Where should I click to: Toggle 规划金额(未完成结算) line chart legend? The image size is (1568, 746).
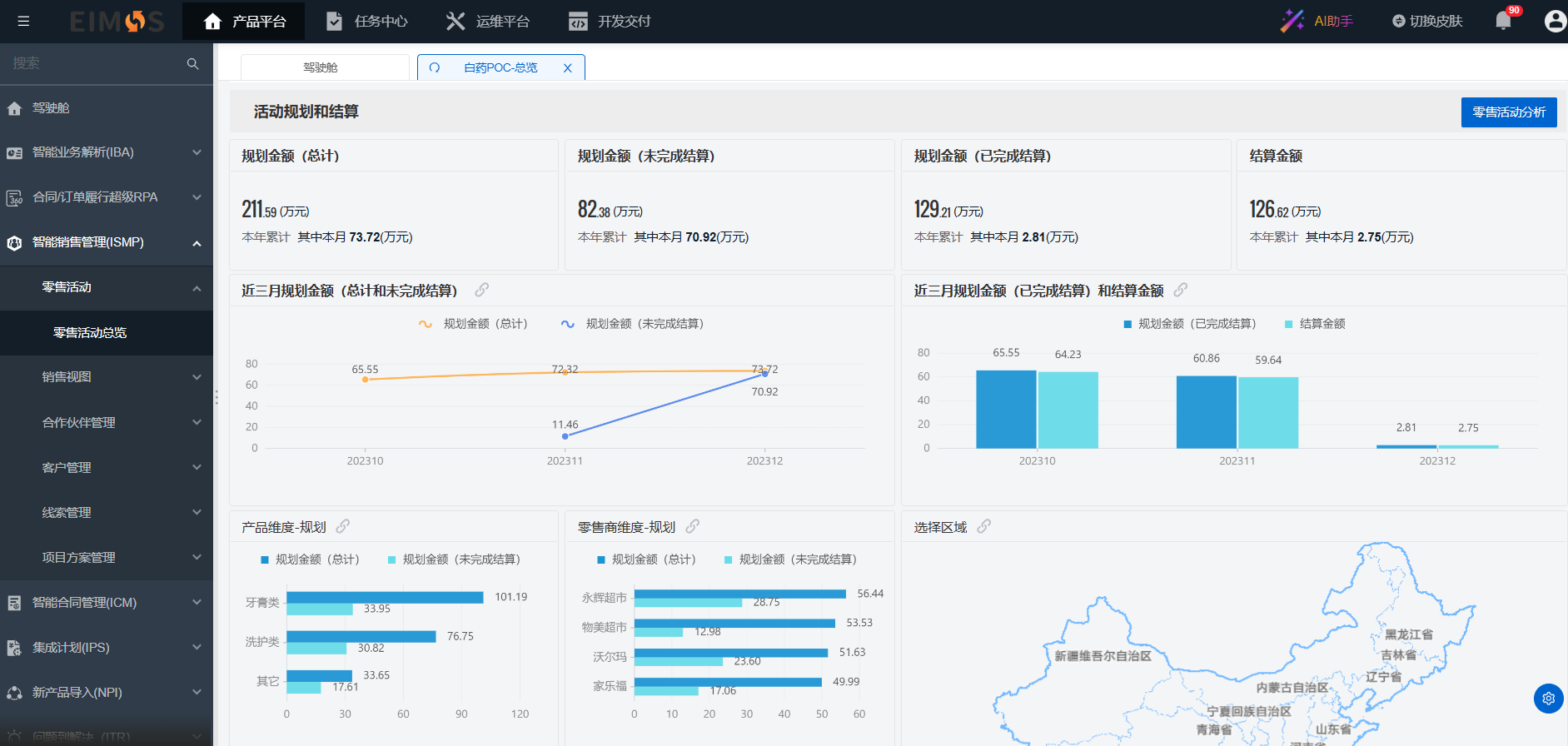coord(632,324)
